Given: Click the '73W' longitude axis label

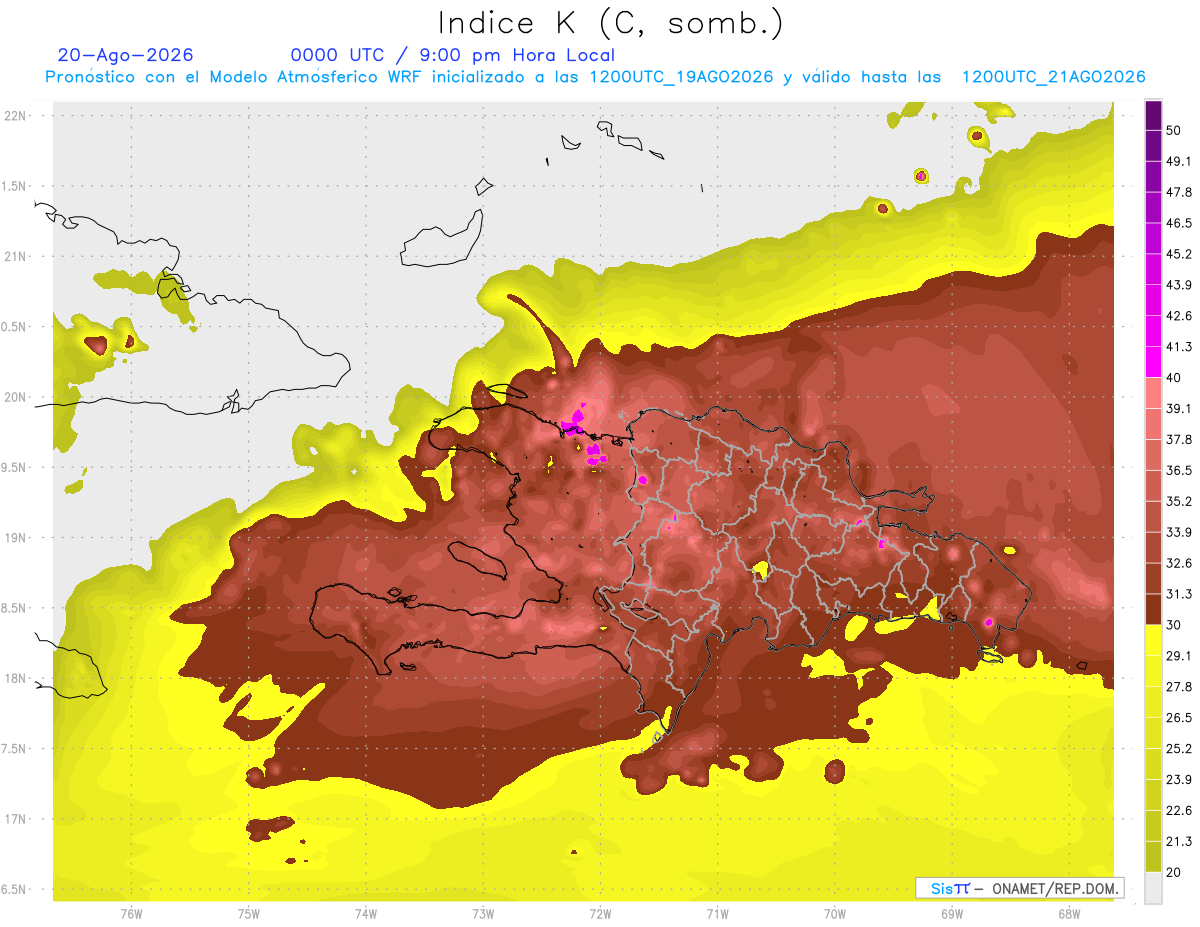Looking at the screenshot, I should (483, 914).
